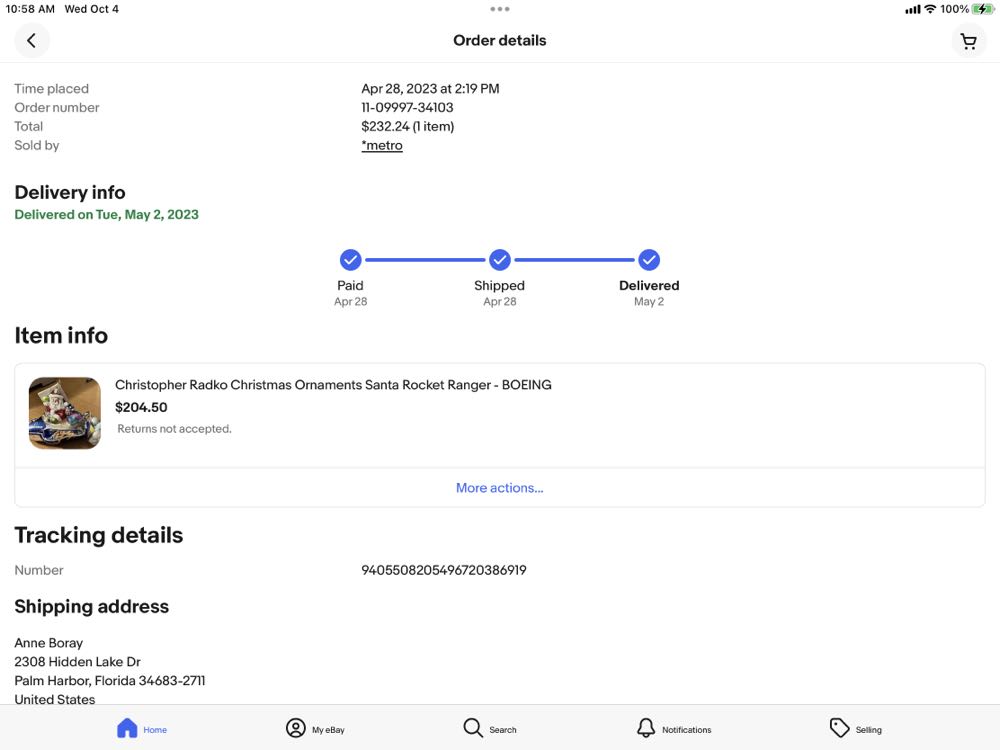The width and height of the screenshot is (1000, 750).
Task: Tap the Search magnifier icon
Action: (x=473, y=728)
